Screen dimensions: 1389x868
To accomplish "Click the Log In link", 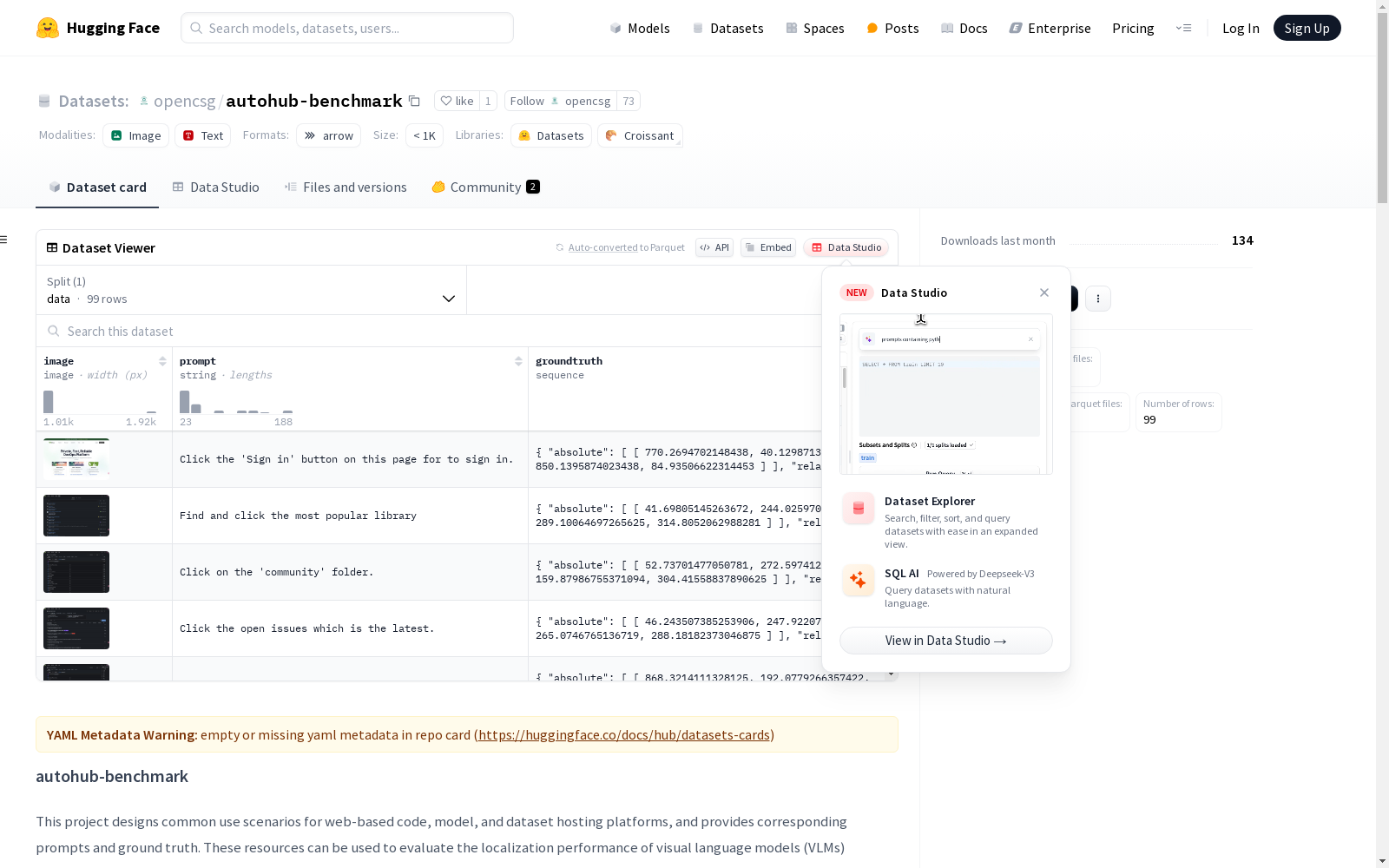I will coord(1241,28).
